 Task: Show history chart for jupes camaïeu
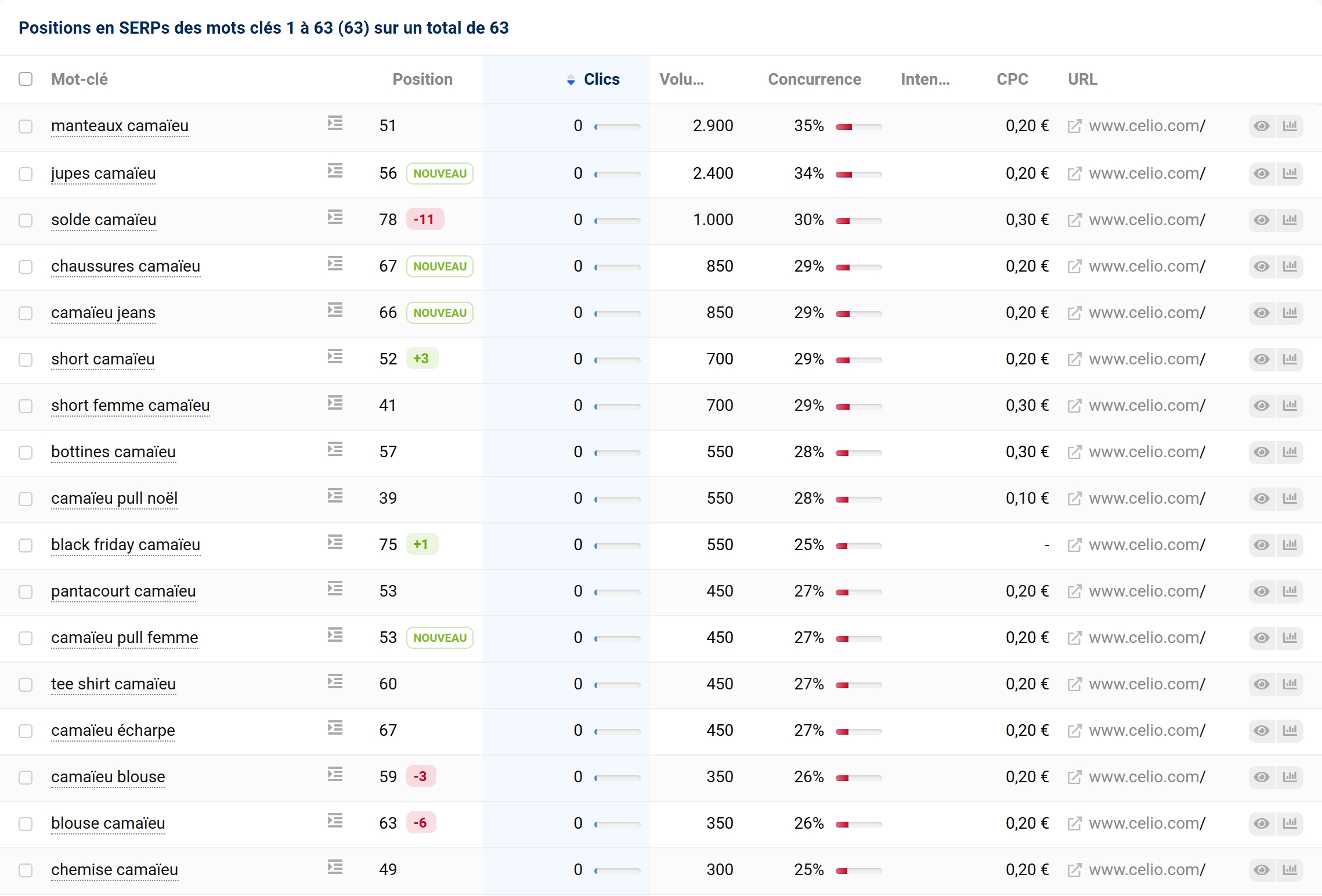pos(1290,174)
